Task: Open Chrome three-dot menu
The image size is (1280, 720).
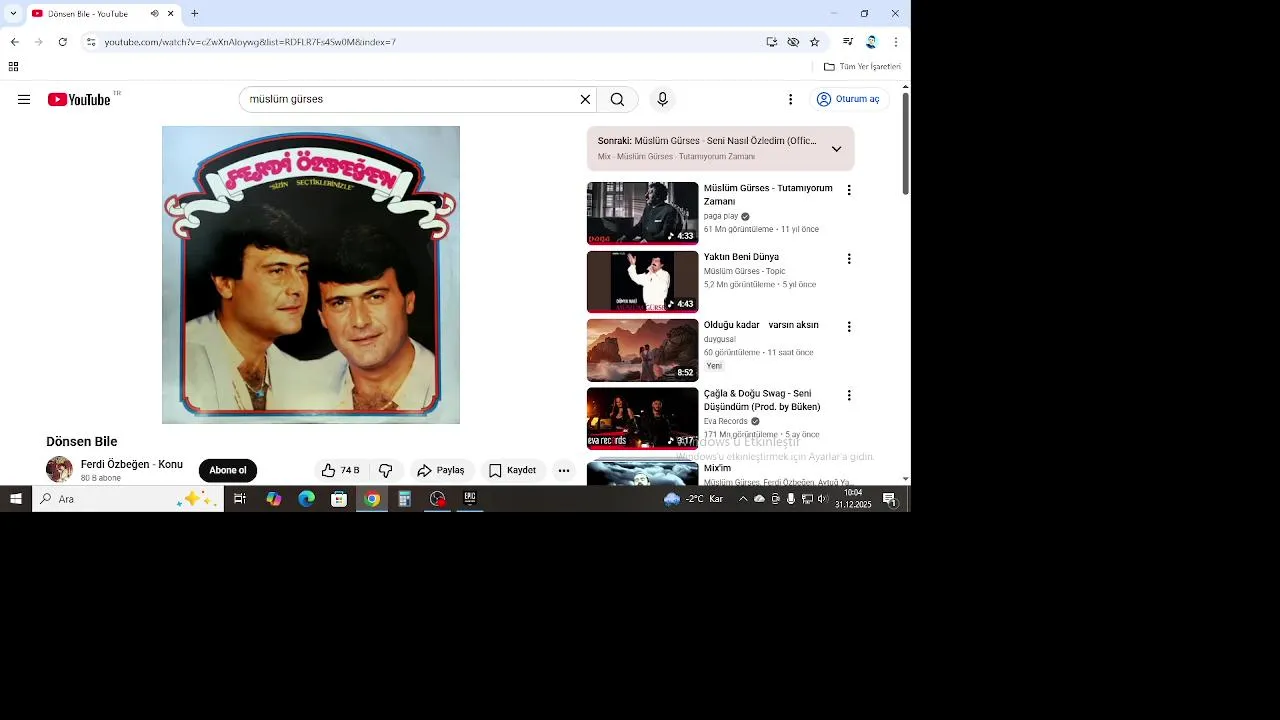Action: point(895,42)
